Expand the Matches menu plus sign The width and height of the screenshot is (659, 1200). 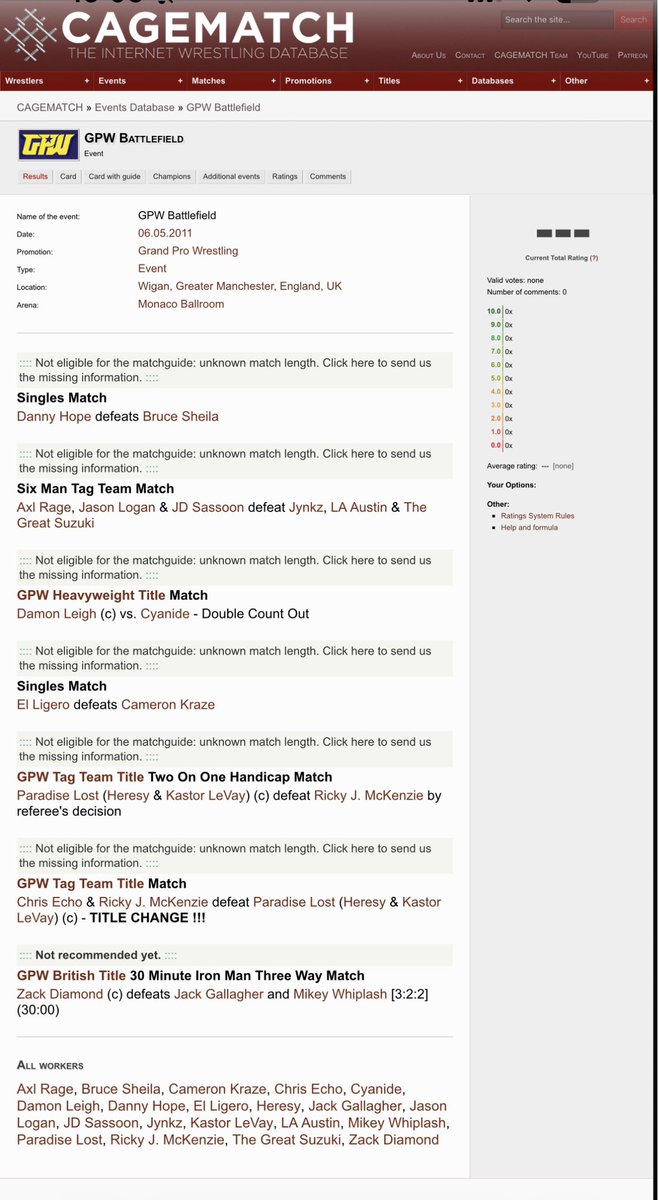pos(274,81)
